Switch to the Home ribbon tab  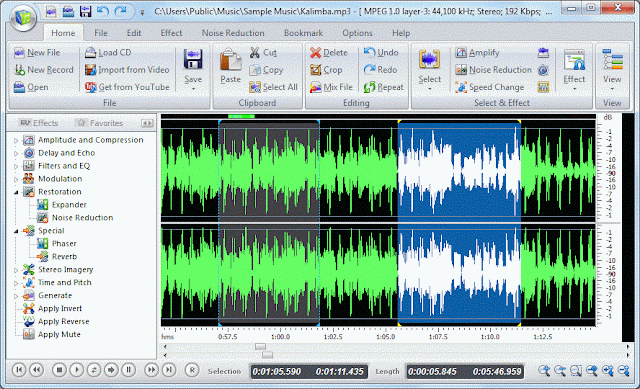(x=63, y=33)
